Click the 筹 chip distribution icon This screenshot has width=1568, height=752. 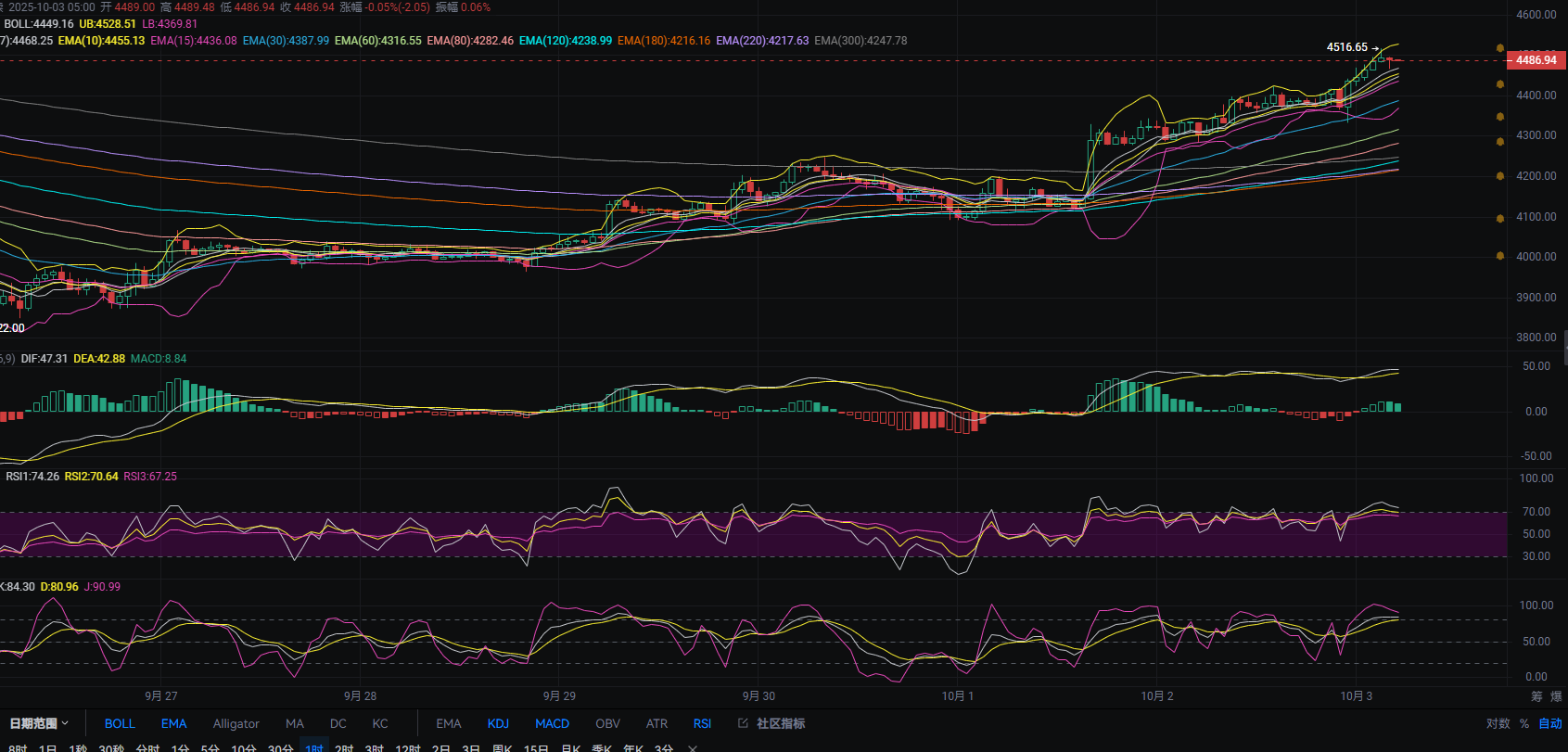point(1536,696)
